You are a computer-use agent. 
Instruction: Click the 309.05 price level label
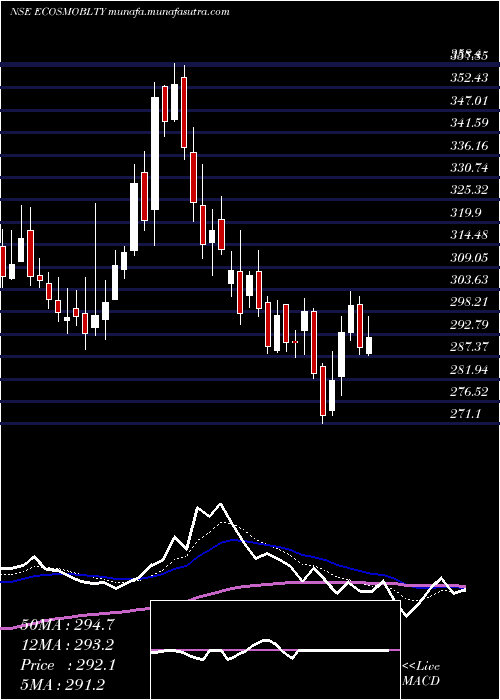pos(468,258)
